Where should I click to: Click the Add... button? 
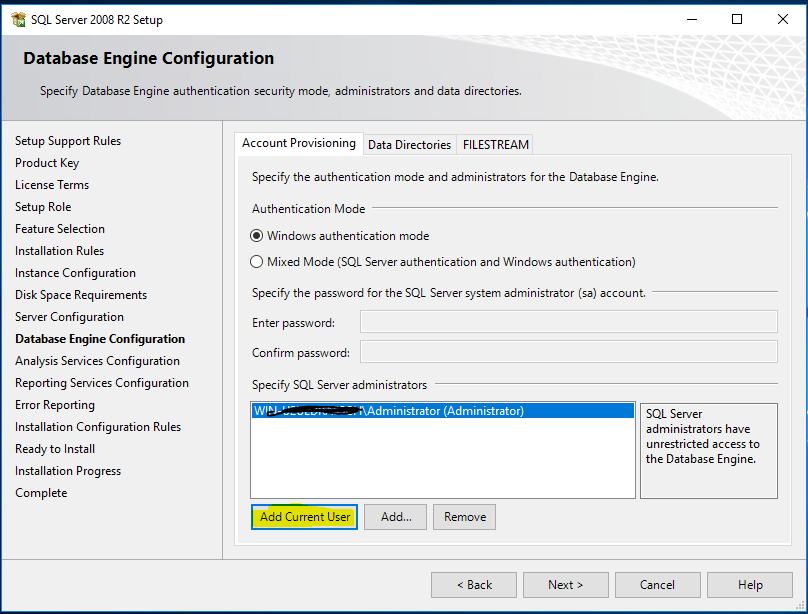(x=396, y=517)
